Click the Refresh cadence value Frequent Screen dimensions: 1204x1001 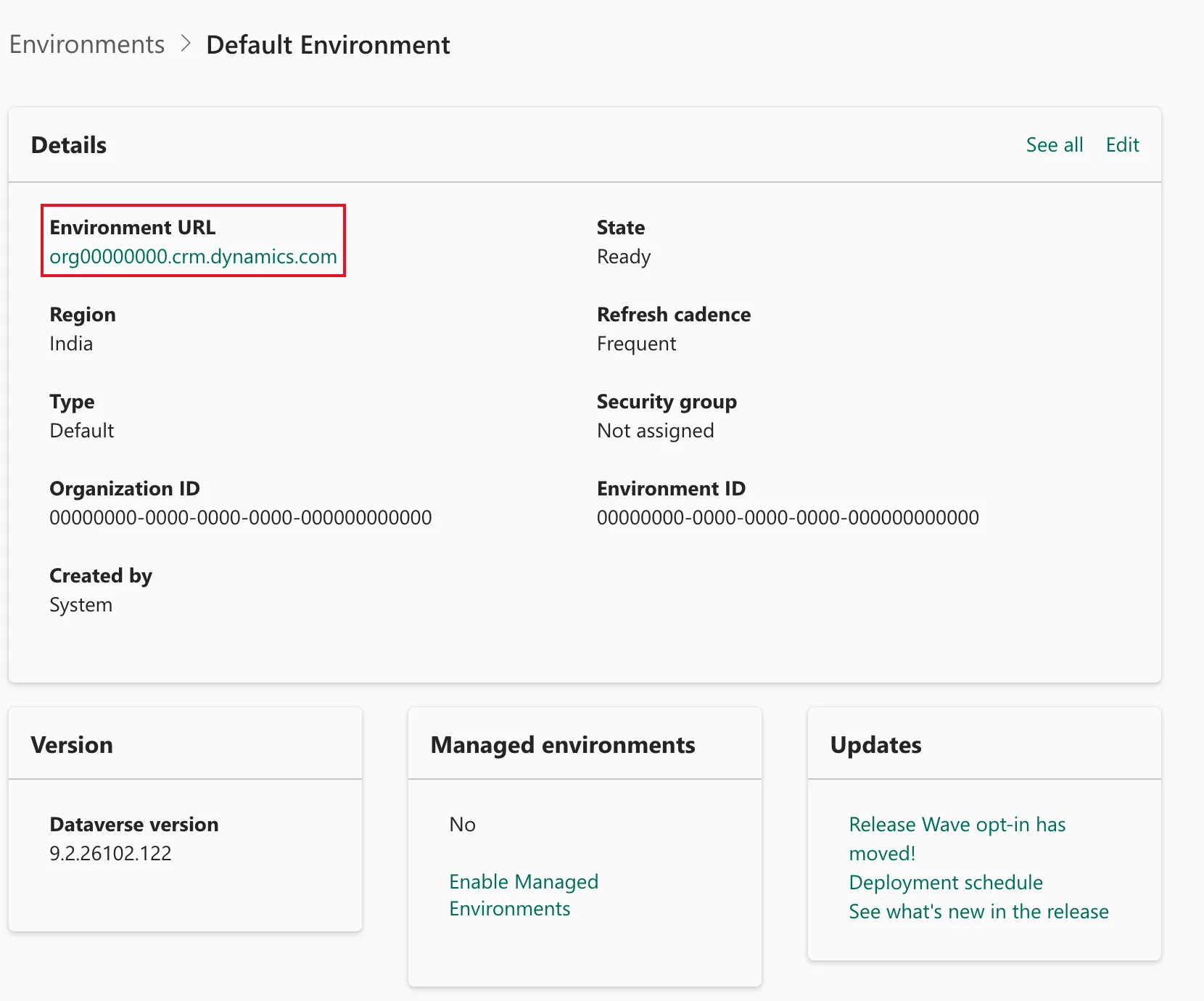click(x=637, y=344)
